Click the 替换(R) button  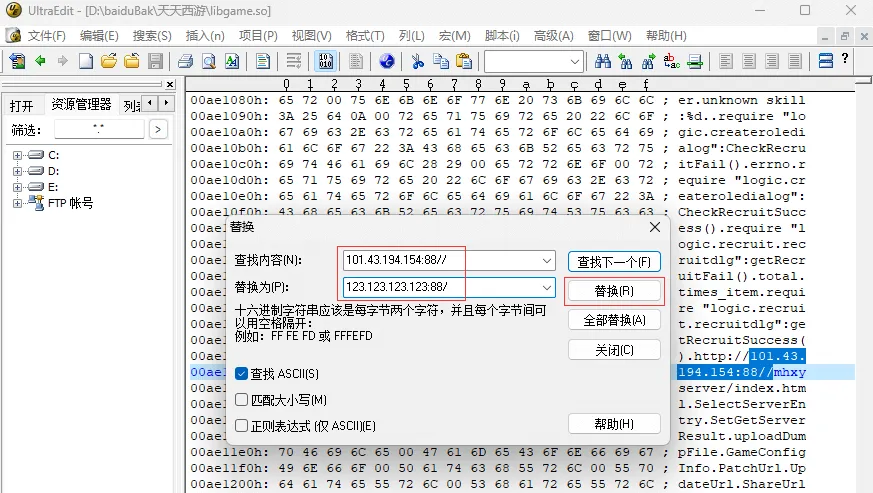coord(614,291)
